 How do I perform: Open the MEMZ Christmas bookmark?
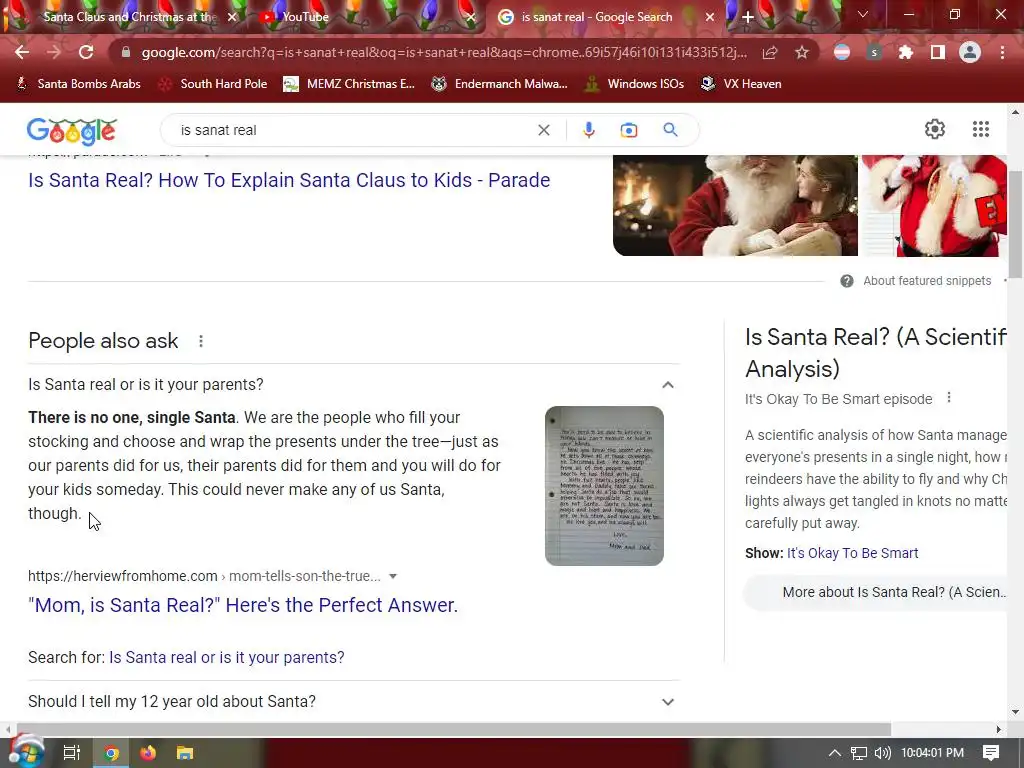(349, 84)
